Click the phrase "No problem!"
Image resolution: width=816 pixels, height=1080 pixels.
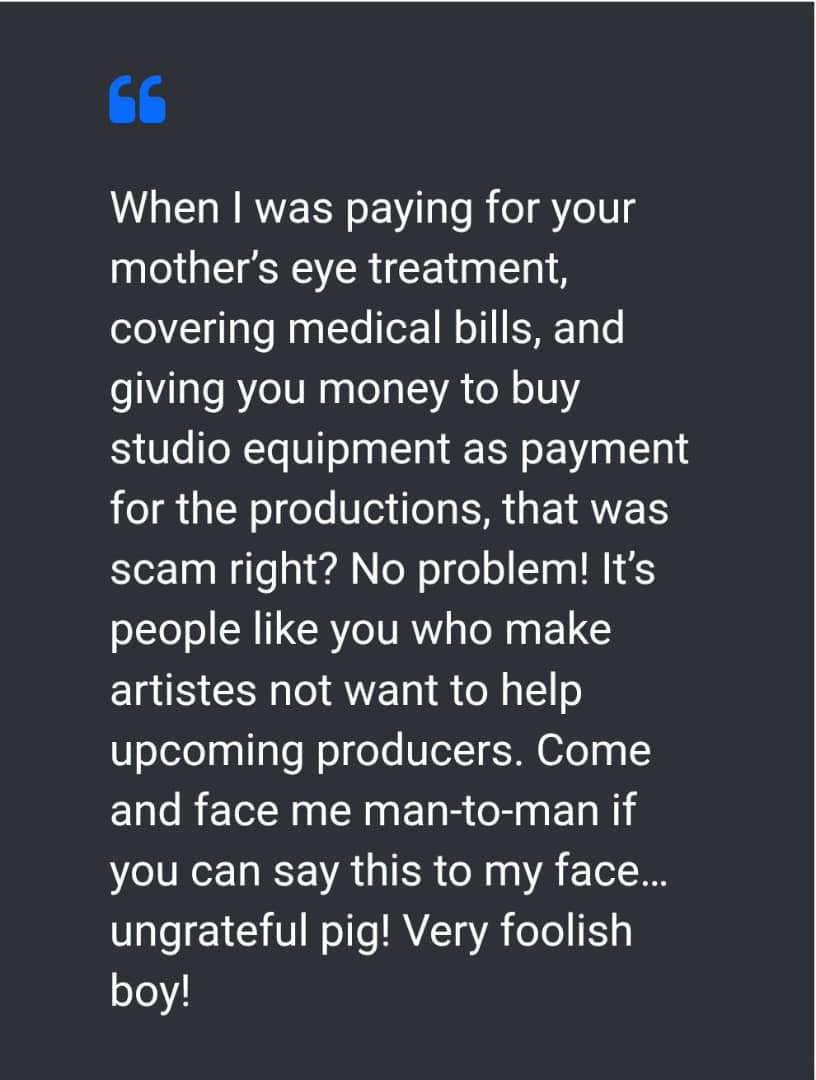coord(470,570)
